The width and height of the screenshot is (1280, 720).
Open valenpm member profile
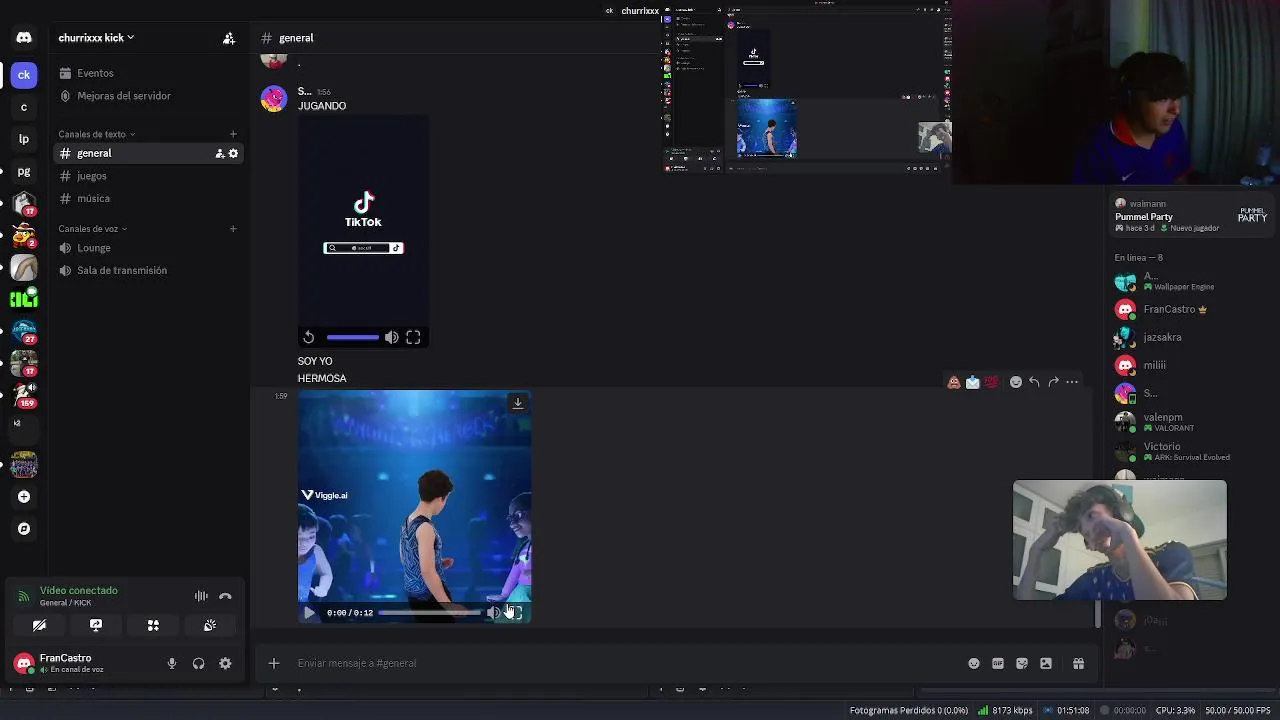pos(1188,422)
